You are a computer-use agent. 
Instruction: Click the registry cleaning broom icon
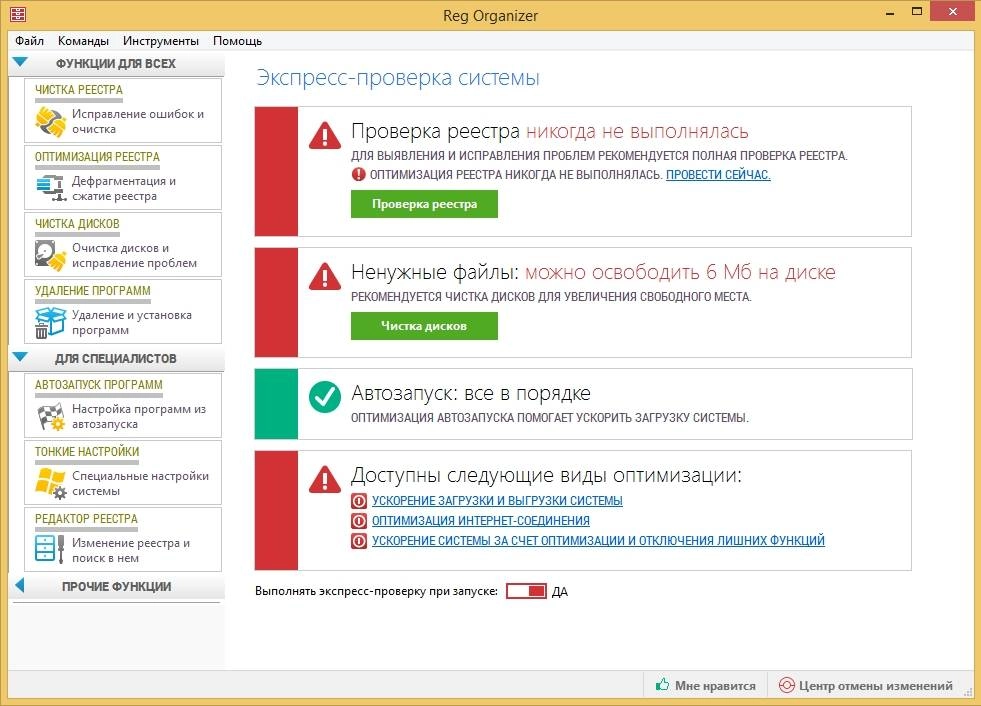51,121
